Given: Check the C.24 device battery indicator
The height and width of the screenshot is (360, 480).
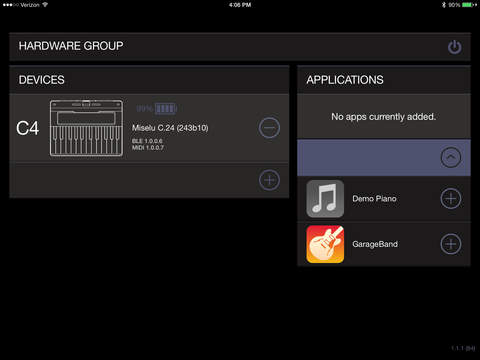Looking at the screenshot, I should pyautogui.click(x=157, y=109).
